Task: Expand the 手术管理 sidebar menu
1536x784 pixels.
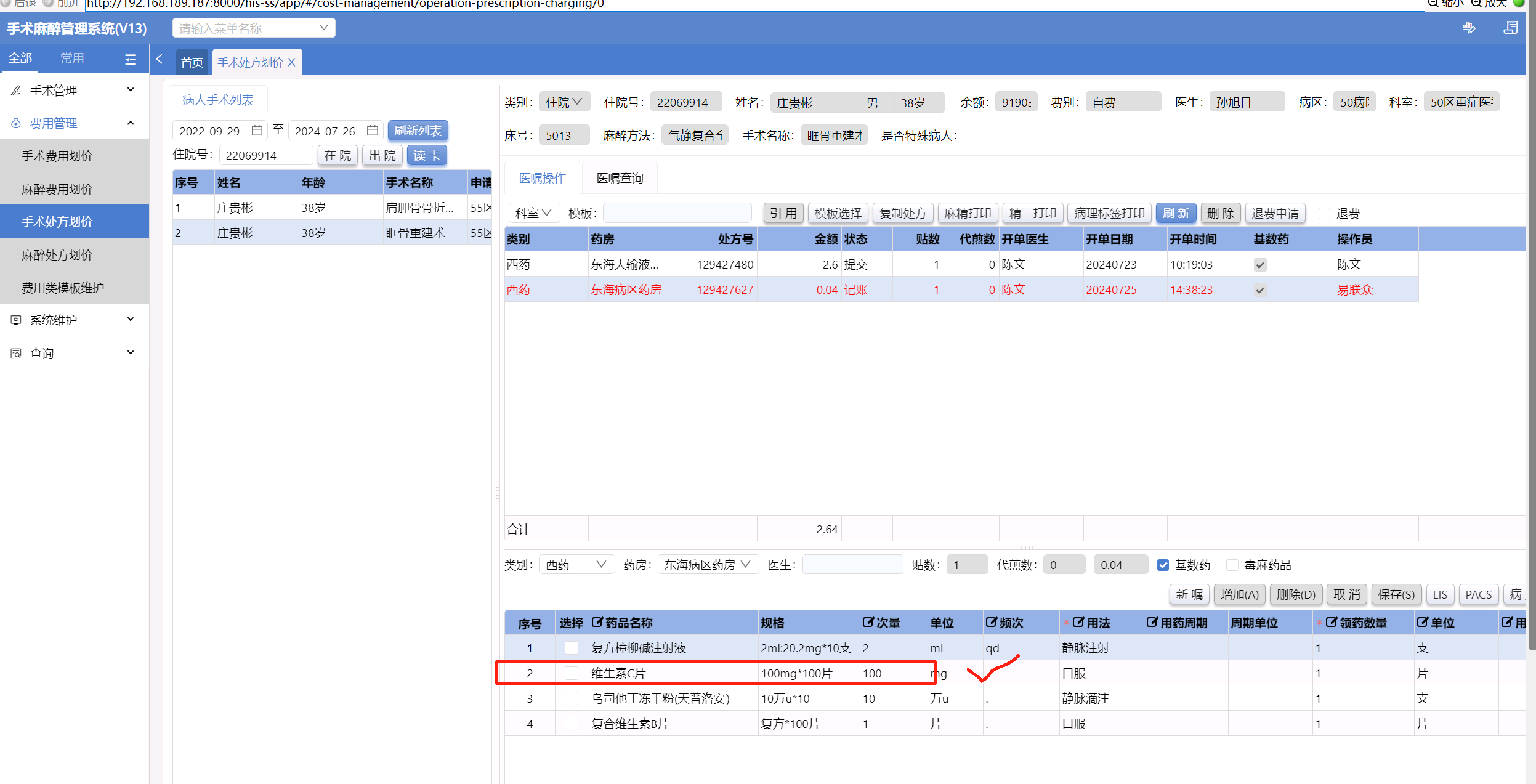Action: tap(74, 91)
